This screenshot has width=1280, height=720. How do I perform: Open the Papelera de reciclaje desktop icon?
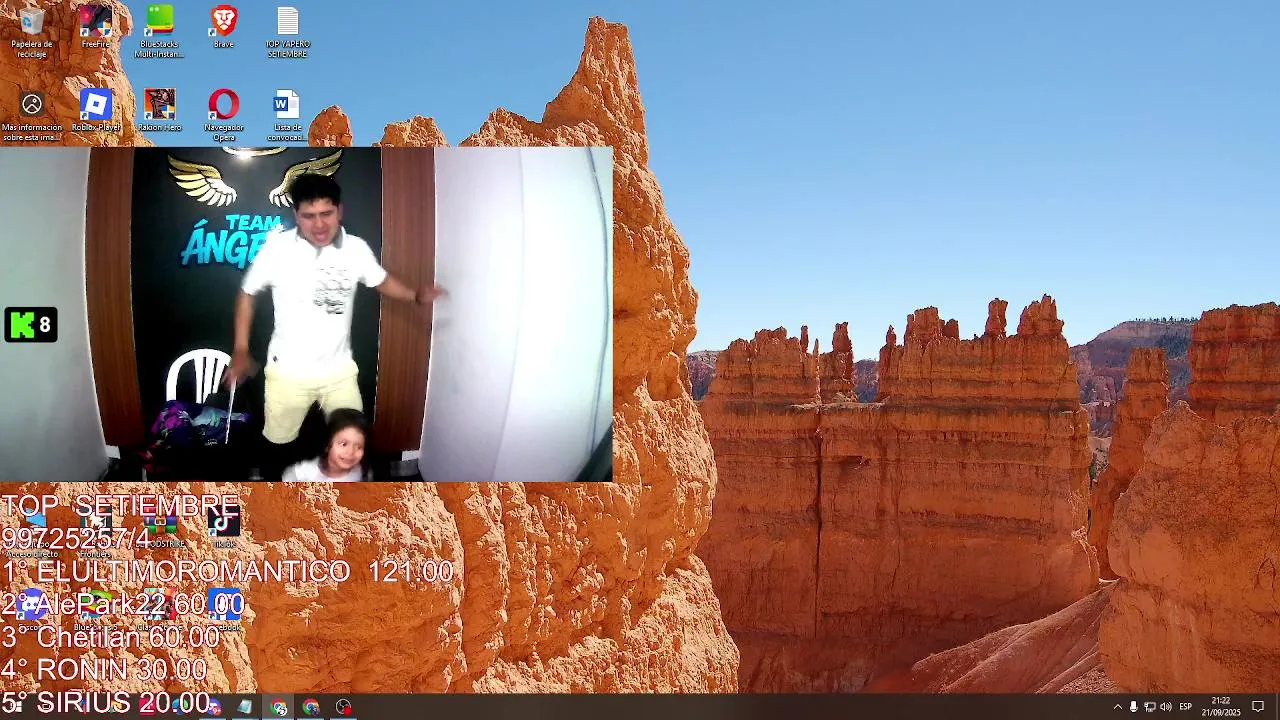tap(32, 32)
